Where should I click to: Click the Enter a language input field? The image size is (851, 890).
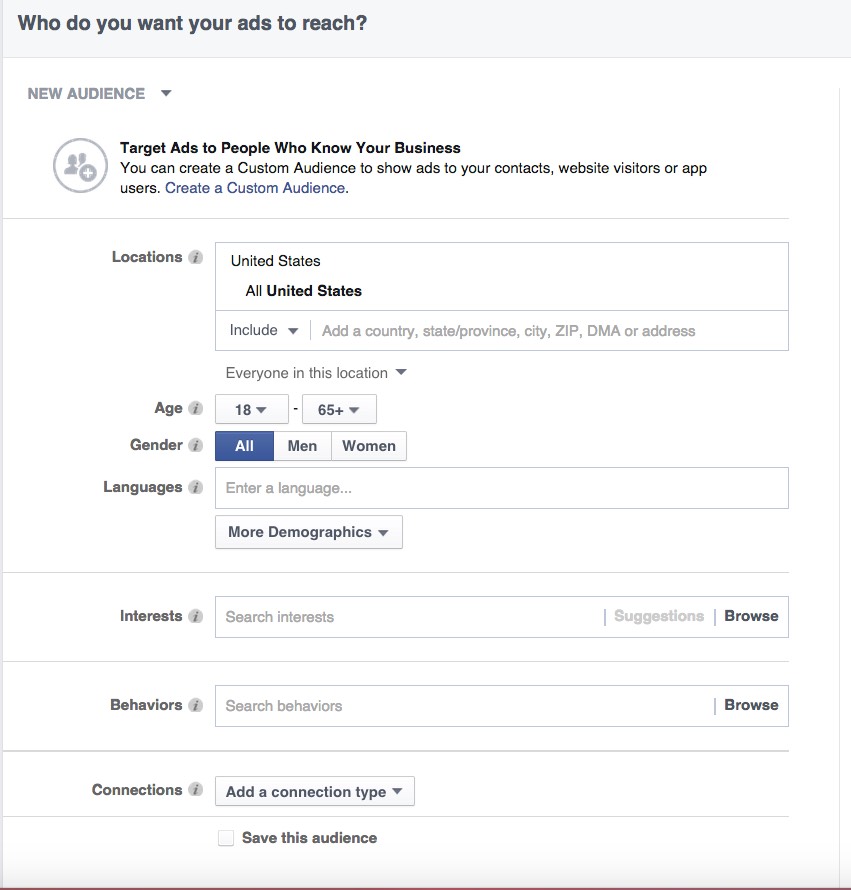click(x=500, y=489)
